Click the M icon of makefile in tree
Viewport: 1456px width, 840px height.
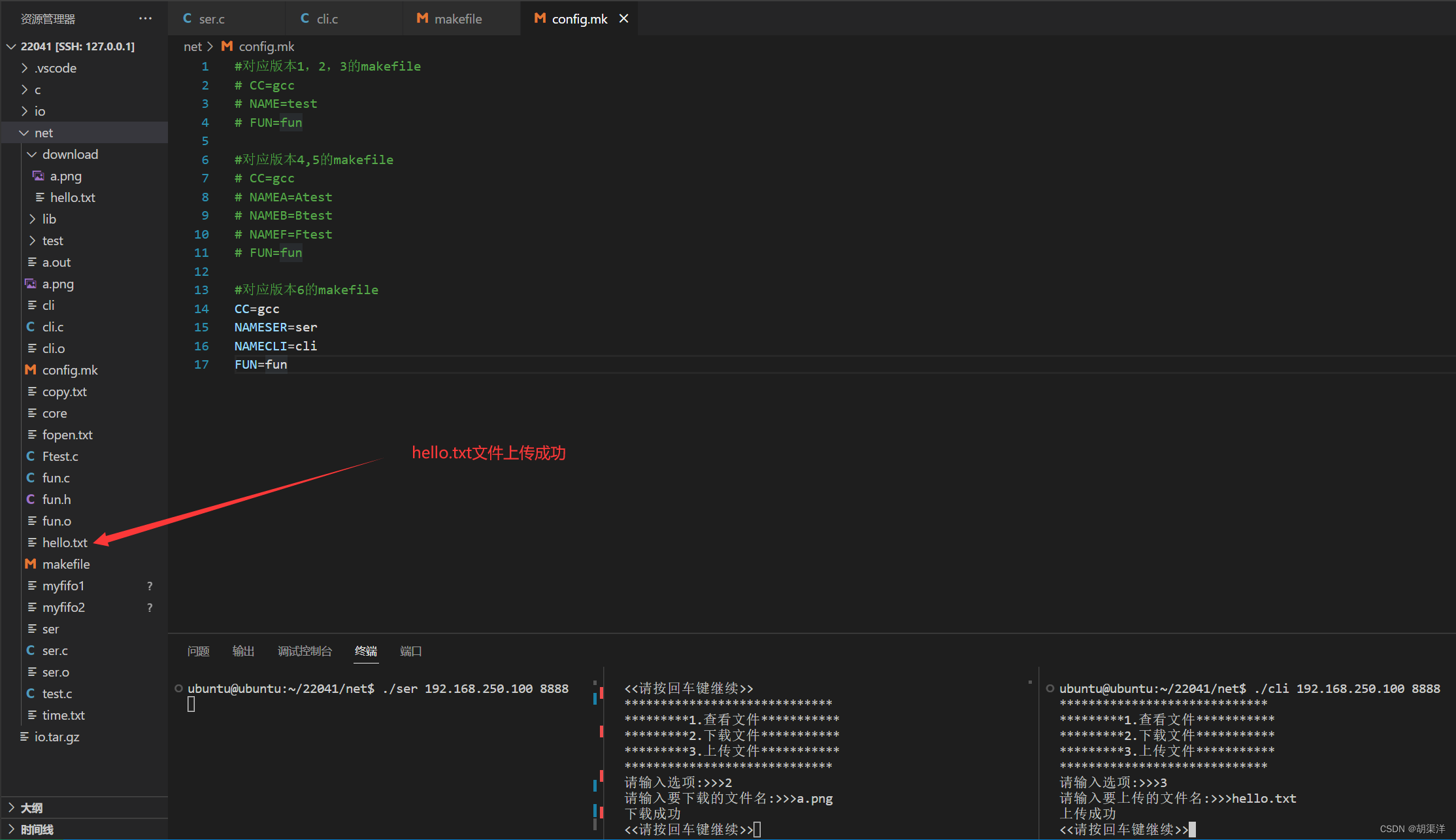click(30, 564)
